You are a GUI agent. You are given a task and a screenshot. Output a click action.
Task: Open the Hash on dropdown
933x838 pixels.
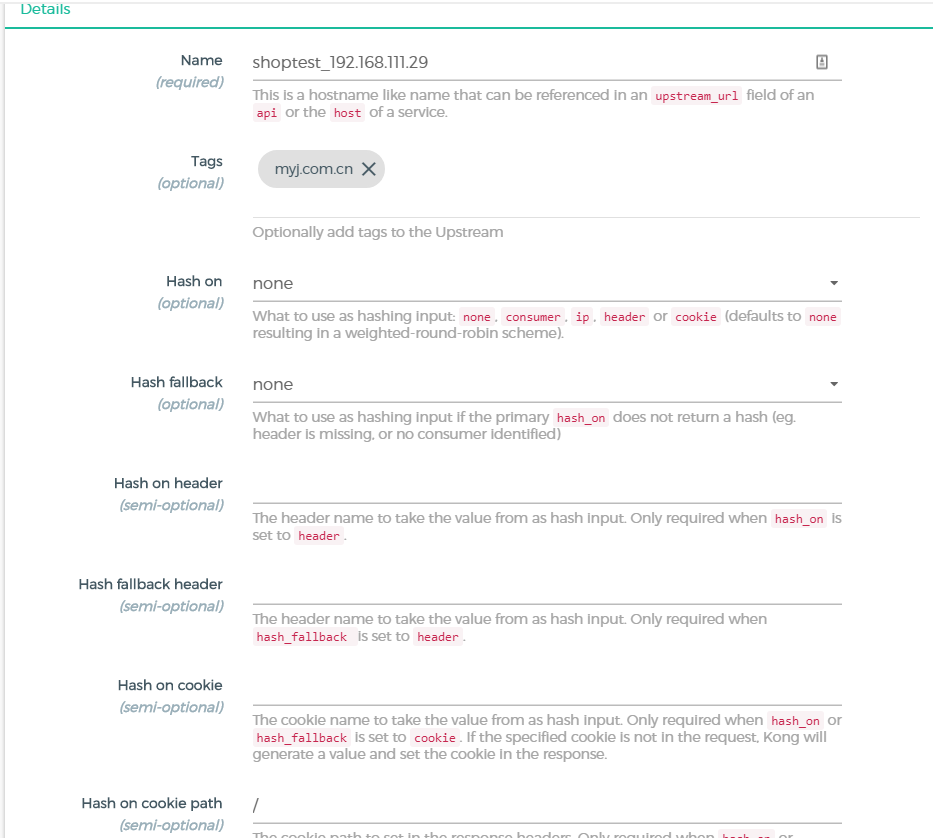(546, 283)
